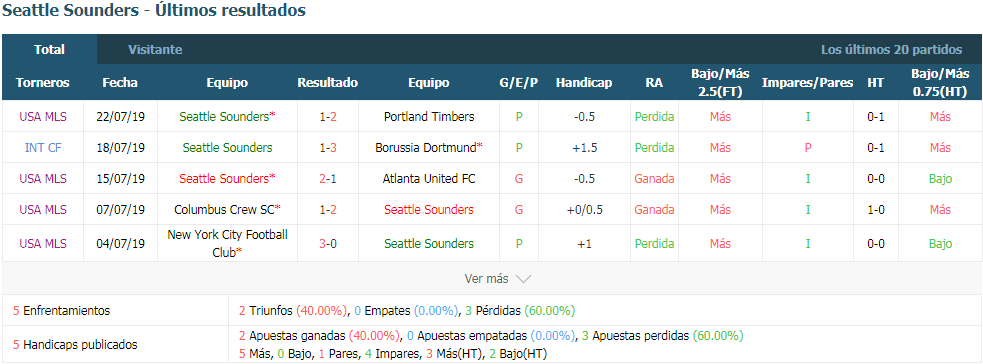Viewport: 983px width, 364px height.
Task: Open the 1-3 result against Borussia Dortmund
Action: [x=327, y=148]
